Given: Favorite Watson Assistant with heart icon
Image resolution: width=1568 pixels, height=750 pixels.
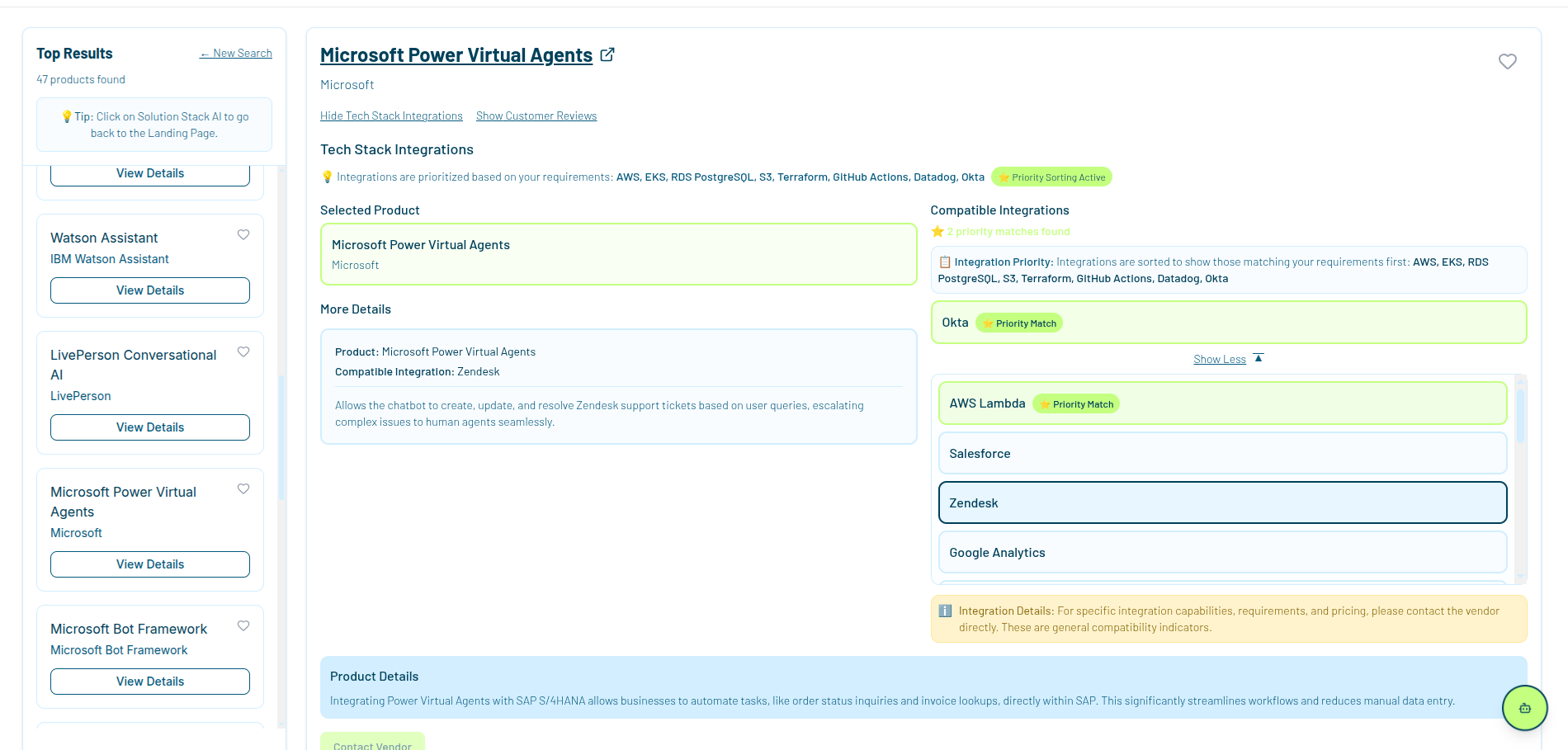Looking at the screenshot, I should tap(243, 234).
